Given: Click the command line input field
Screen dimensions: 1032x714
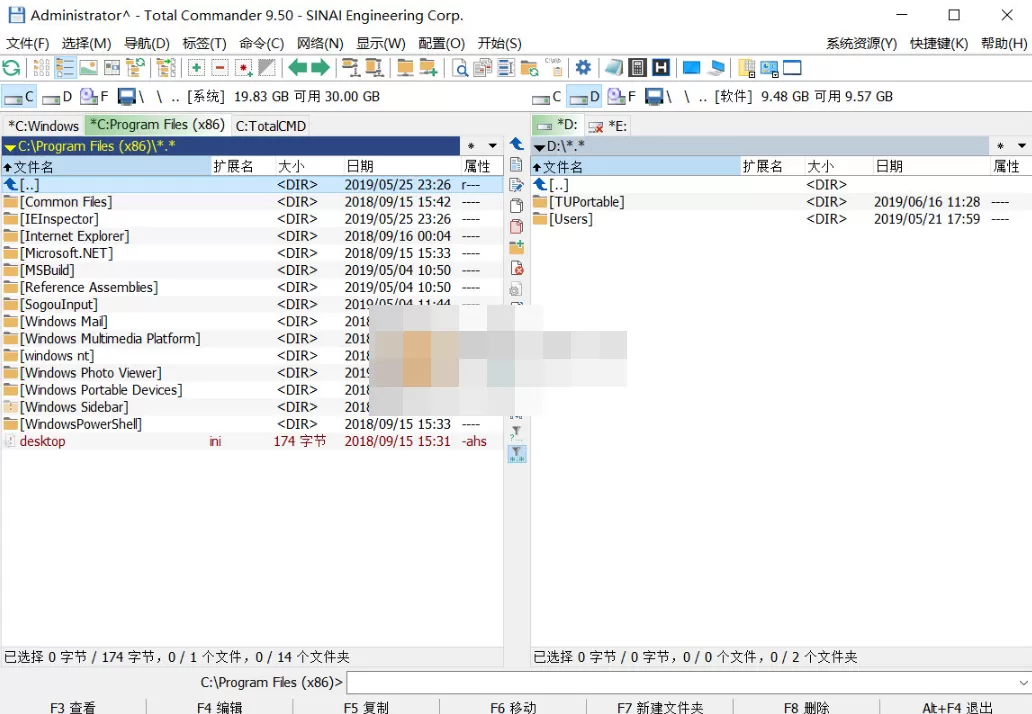Looking at the screenshot, I should tap(680, 683).
